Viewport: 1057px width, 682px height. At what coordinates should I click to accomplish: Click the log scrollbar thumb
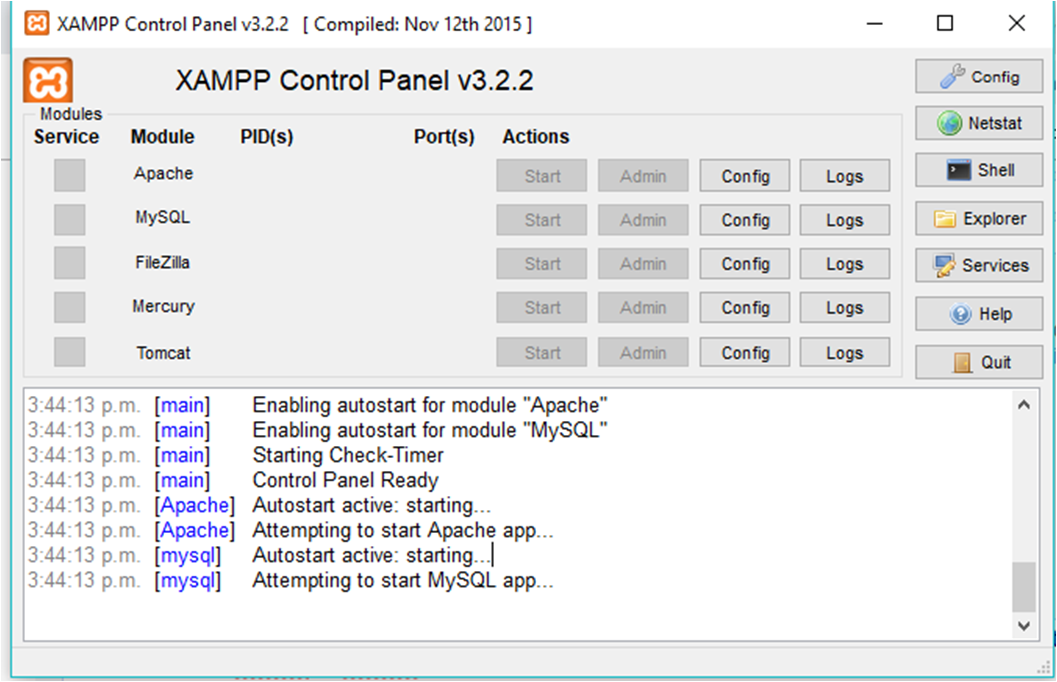(x=1024, y=586)
